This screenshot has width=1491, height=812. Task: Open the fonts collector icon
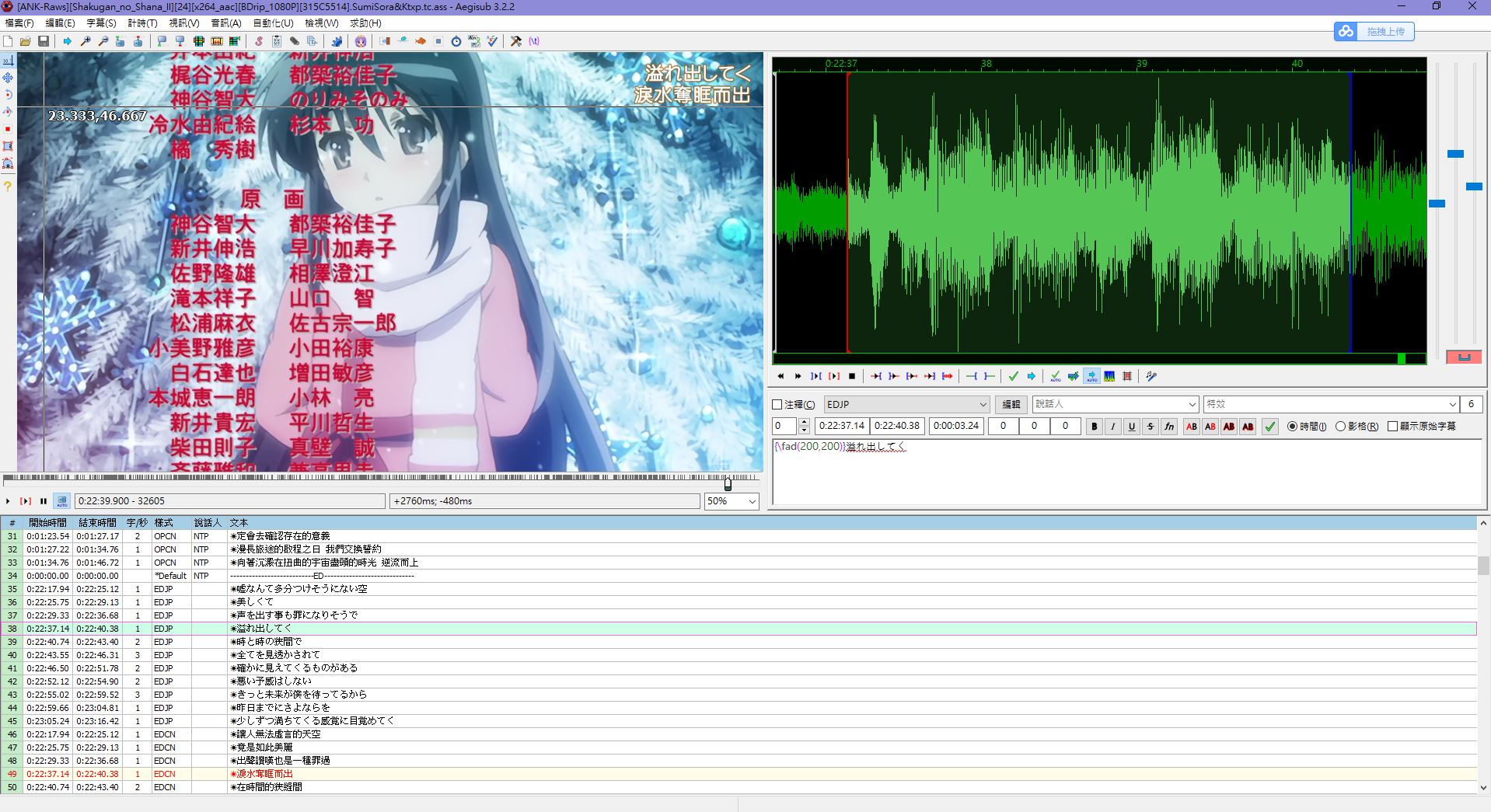pos(312,41)
